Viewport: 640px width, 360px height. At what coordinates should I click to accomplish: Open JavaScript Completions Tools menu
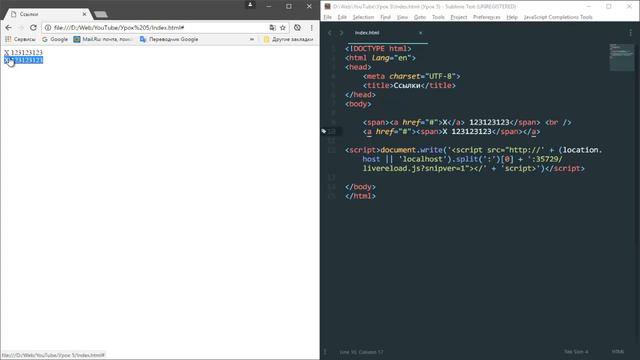click(558, 17)
